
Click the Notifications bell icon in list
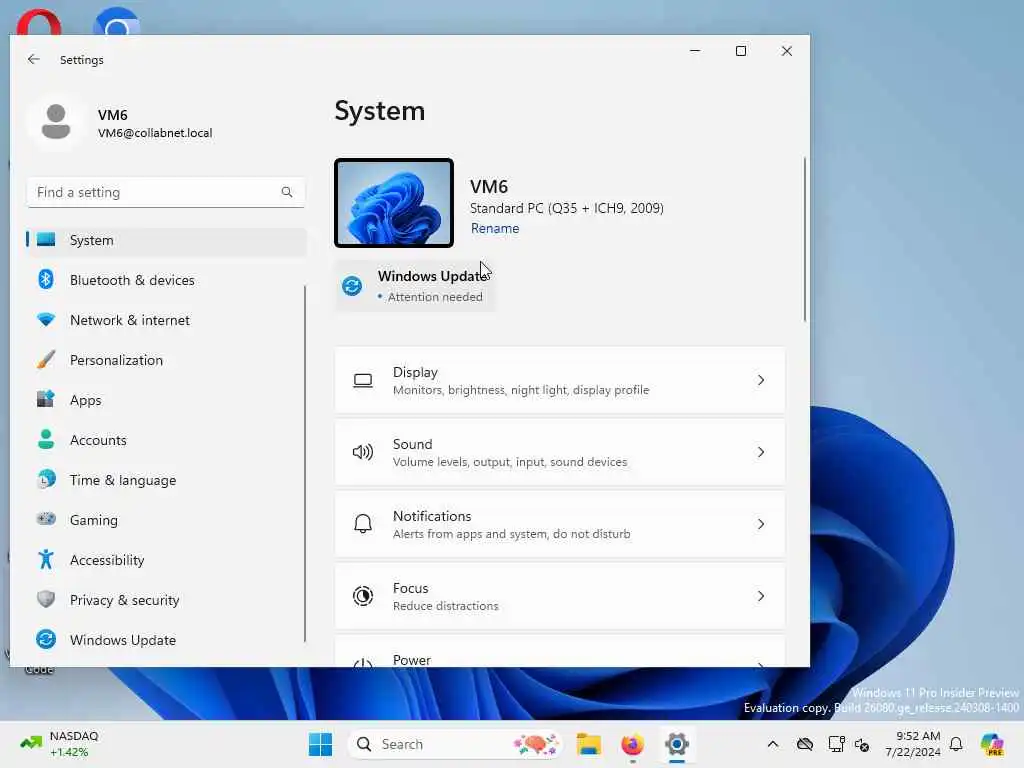click(363, 524)
